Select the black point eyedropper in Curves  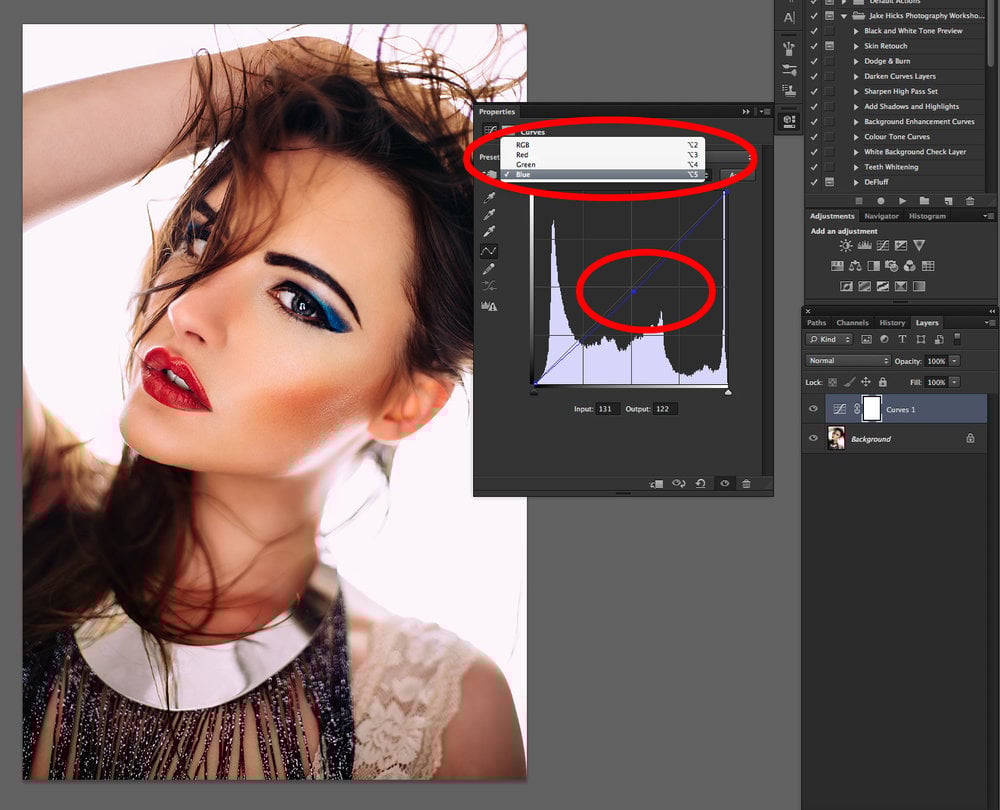coord(489,198)
